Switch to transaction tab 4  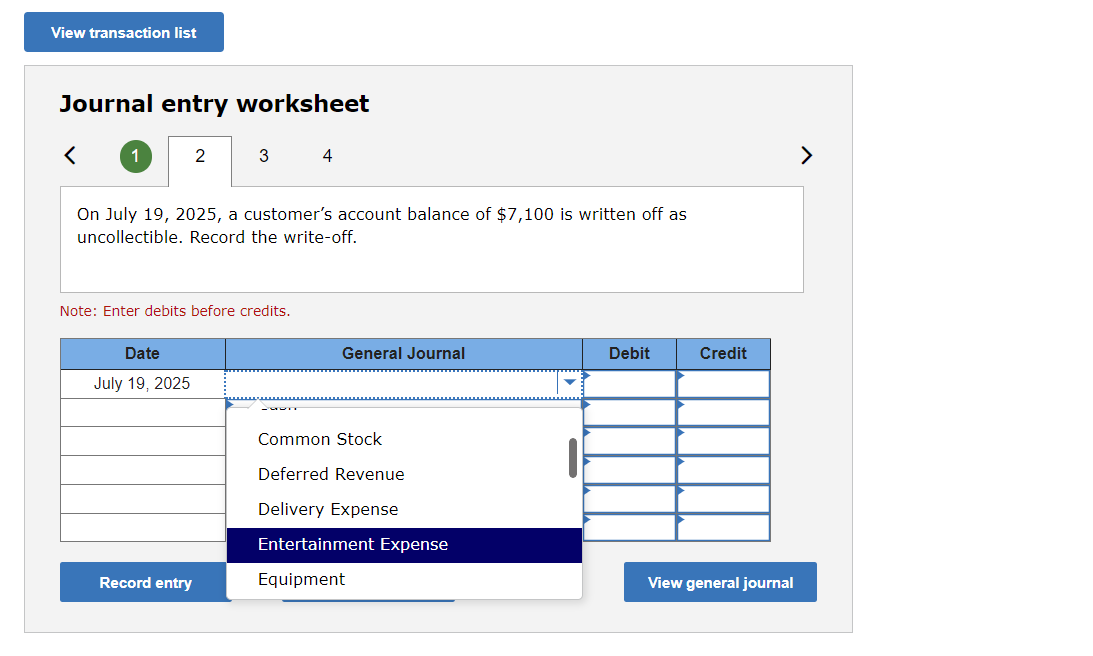[x=328, y=156]
